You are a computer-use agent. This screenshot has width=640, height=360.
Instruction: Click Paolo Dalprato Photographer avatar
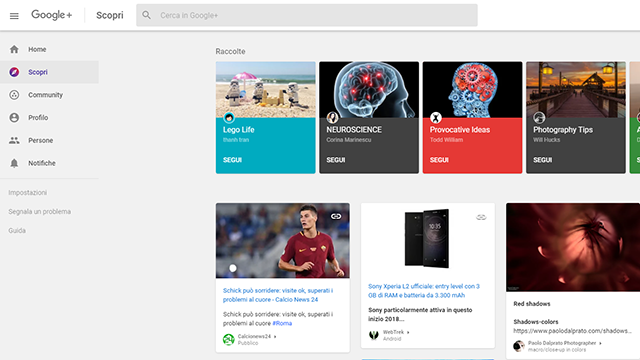pyautogui.click(x=519, y=346)
